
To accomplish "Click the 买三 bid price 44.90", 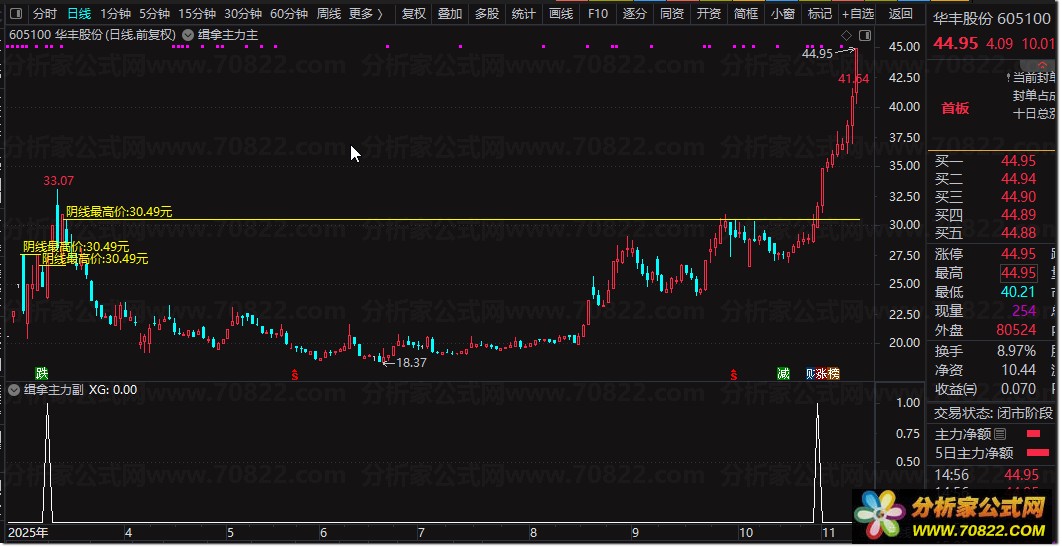I will pyautogui.click(x=1019, y=197).
